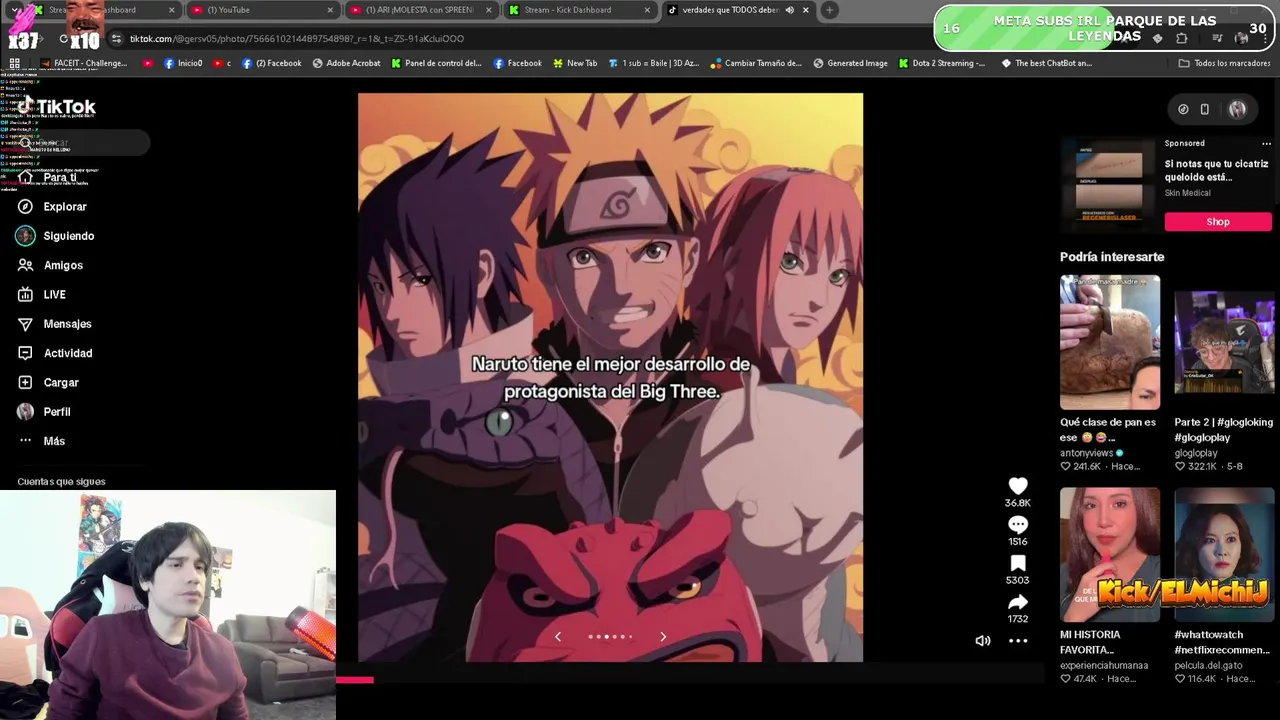Save the post with the bookmark icon
This screenshot has height=720, width=1280.
click(x=1018, y=563)
